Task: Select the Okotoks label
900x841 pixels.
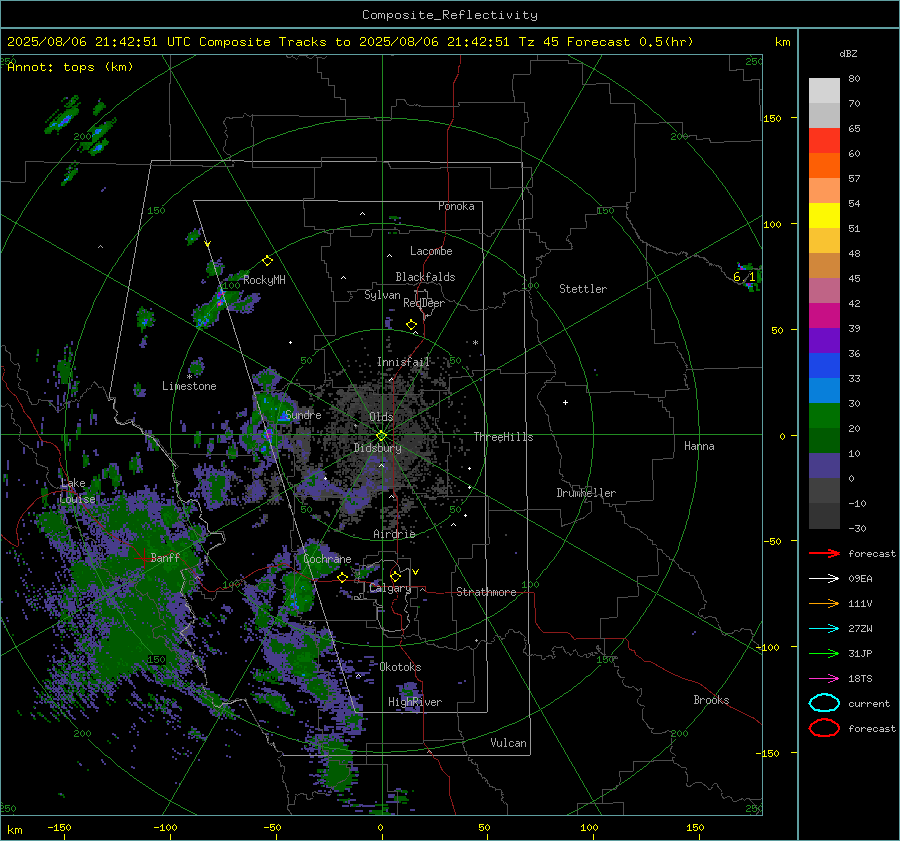Action: point(400,667)
